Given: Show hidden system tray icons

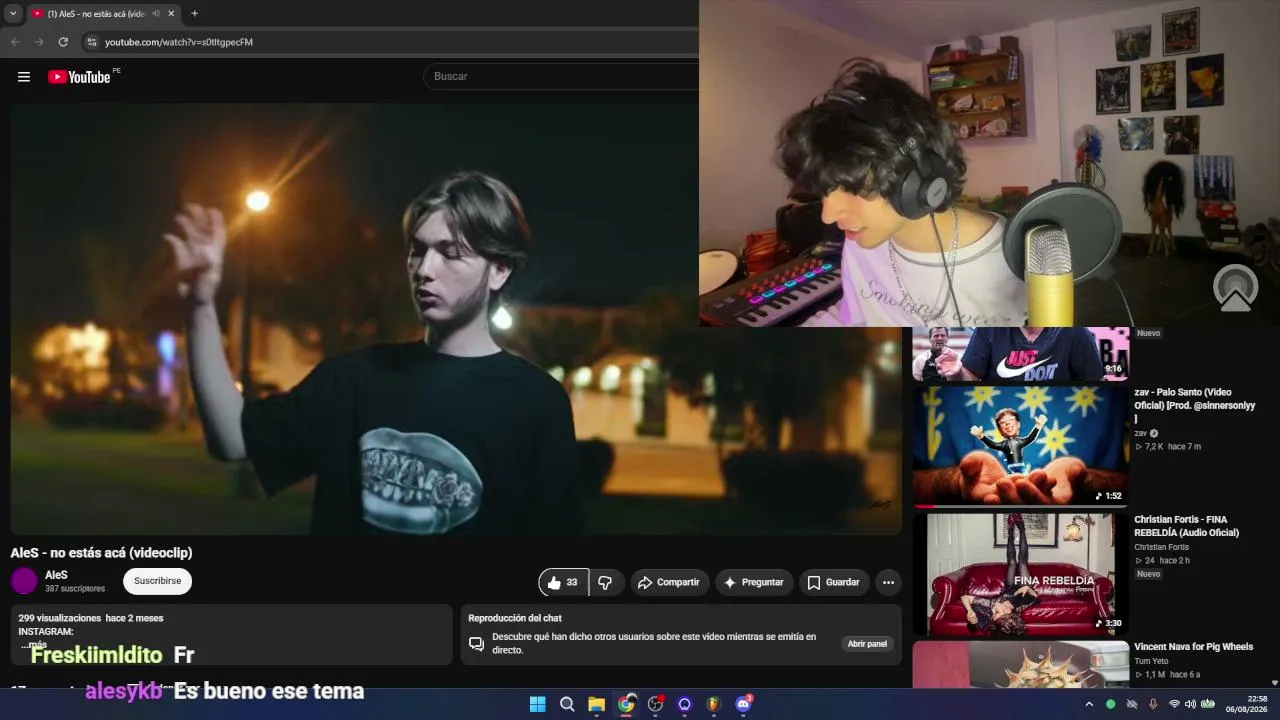Looking at the screenshot, I should (1089, 704).
